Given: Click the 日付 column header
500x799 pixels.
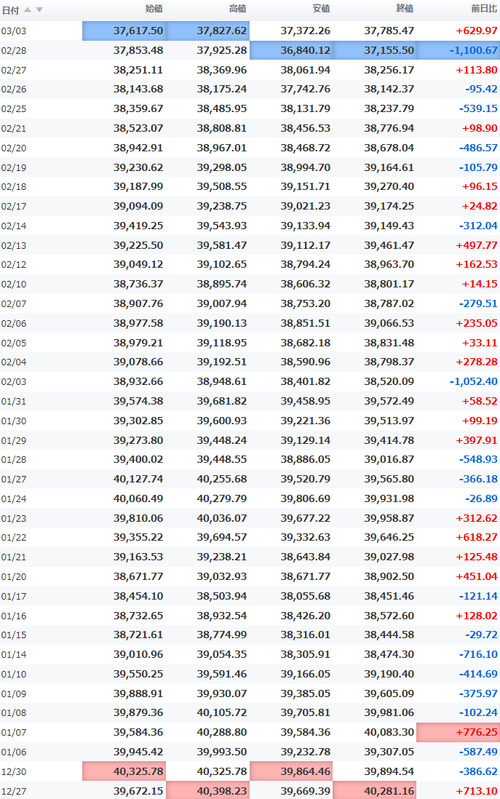Looking at the screenshot, I should pyautogui.click(x=10, y=10).
